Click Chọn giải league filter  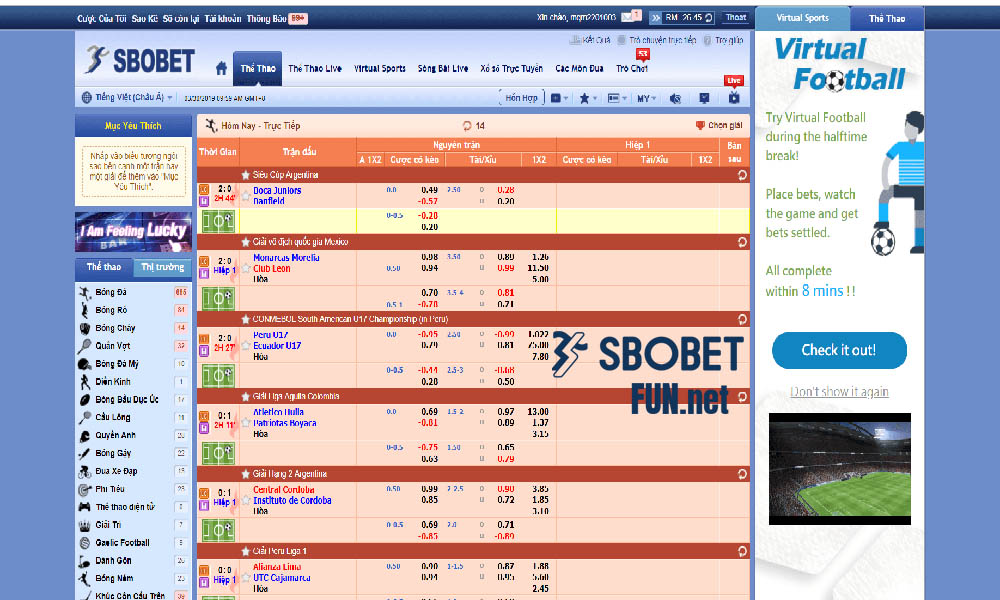[x=719, y=126]
